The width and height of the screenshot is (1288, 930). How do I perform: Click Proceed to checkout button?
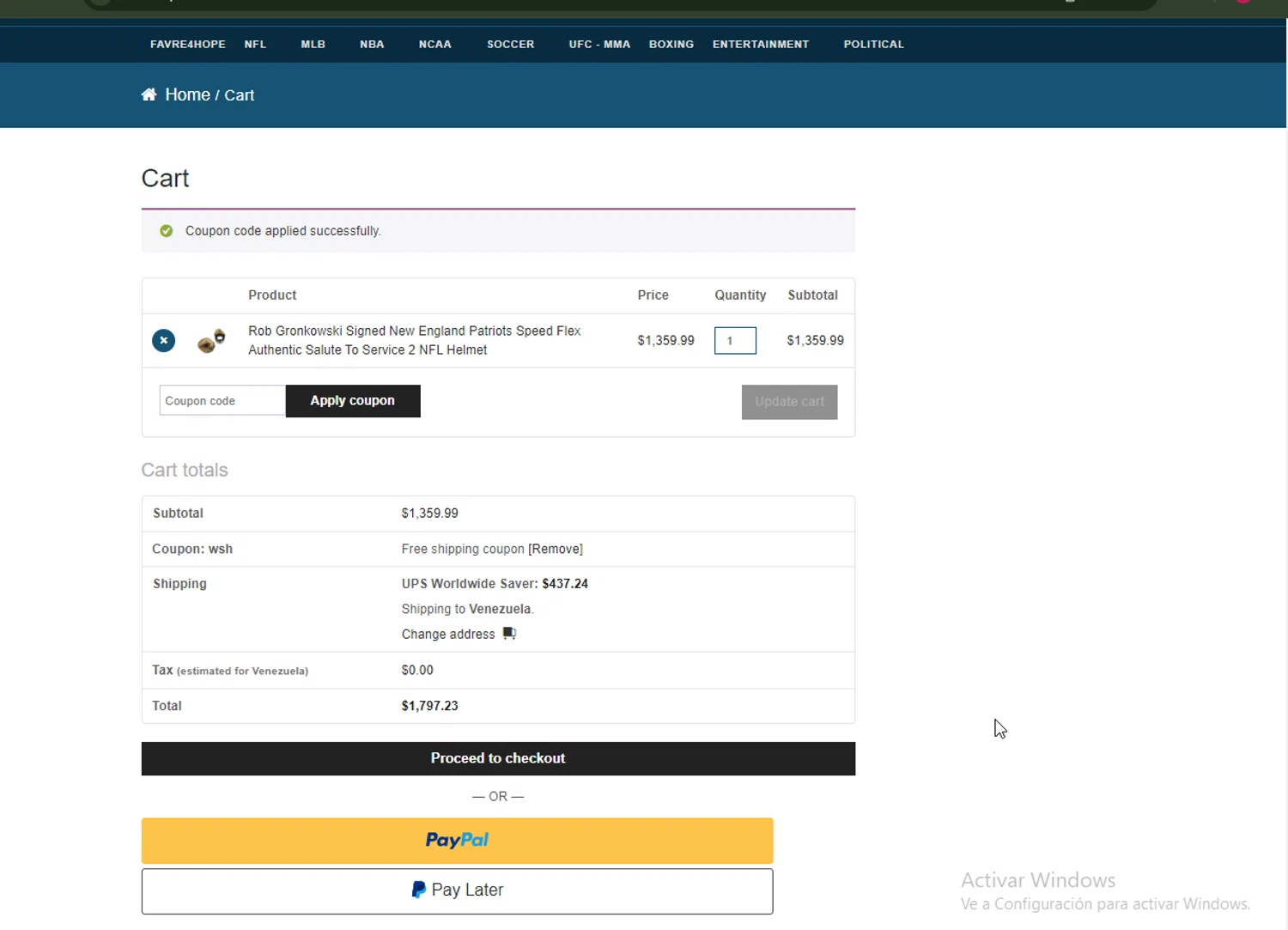(x=498, y=759)
